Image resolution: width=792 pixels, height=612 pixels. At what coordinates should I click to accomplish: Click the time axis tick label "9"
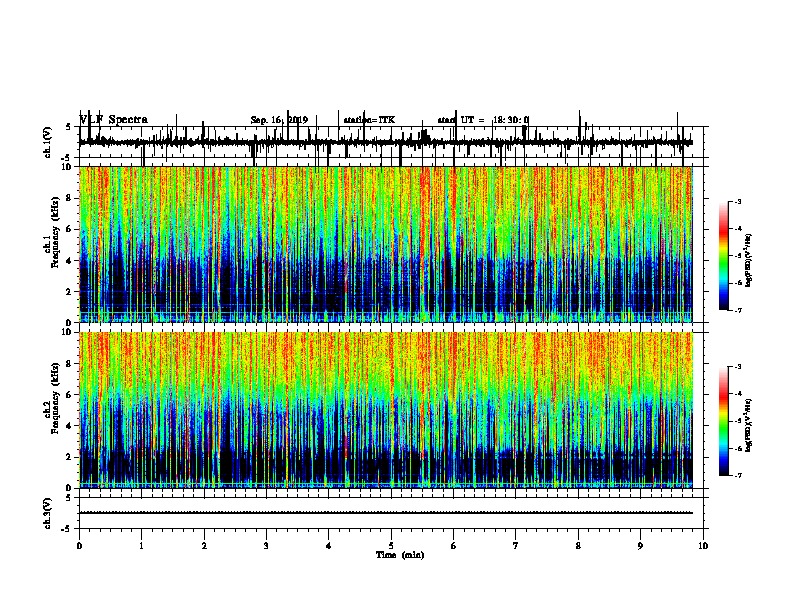[x=640, y=546]
